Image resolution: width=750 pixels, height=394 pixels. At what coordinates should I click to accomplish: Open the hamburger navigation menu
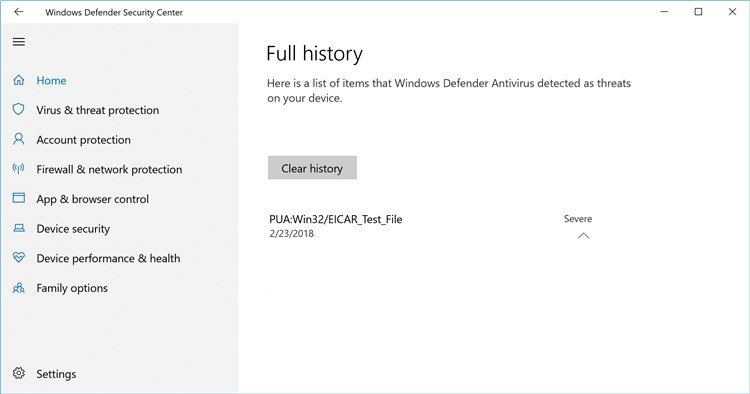19,42
